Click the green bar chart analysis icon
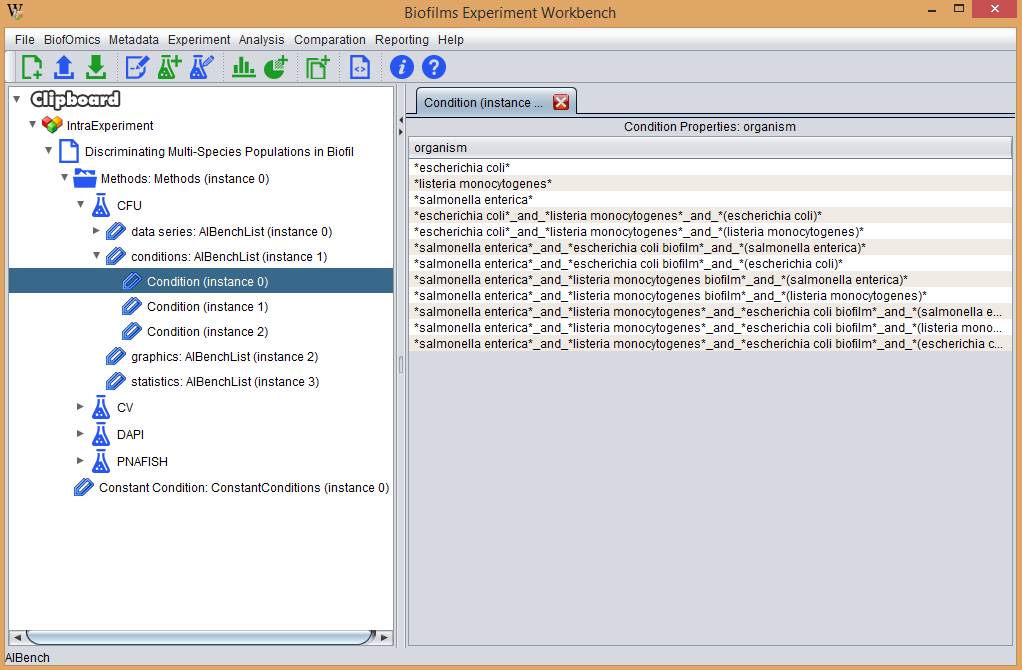This screenshot has height=670, width=1022. [x=243, y=67]
